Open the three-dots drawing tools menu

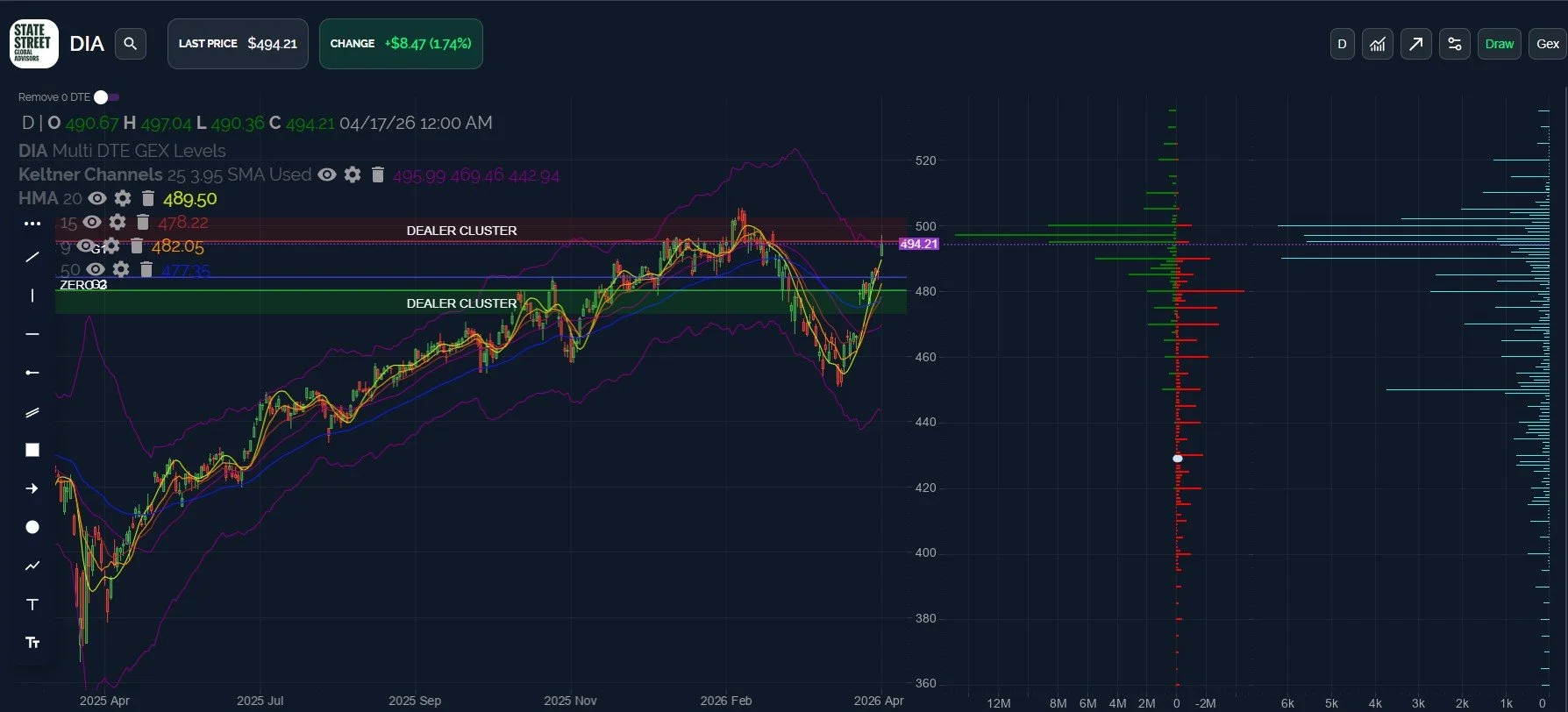[32, 224]
